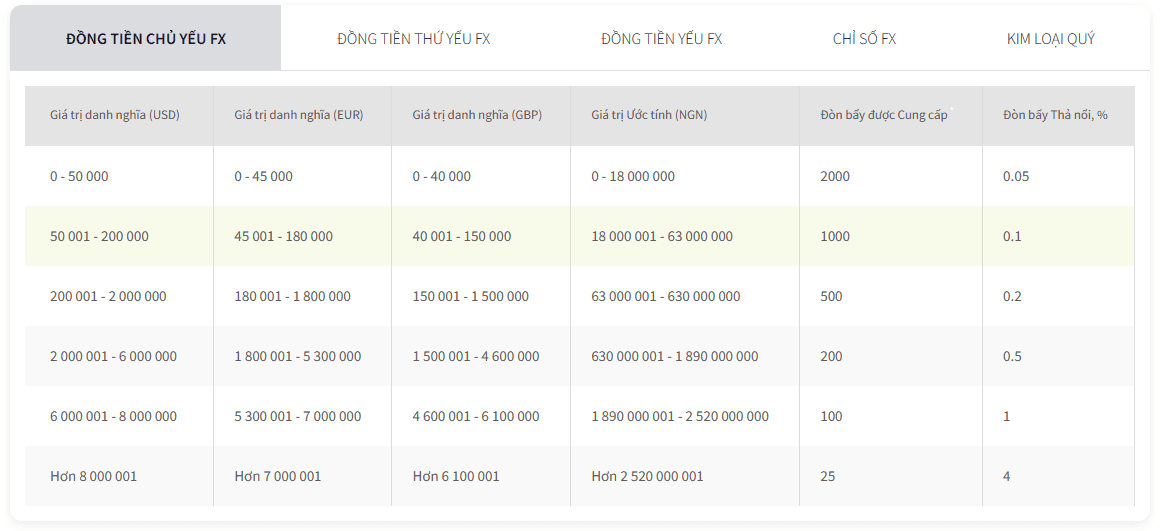Click floating leverage 4 in the last row

[1007, 476]
